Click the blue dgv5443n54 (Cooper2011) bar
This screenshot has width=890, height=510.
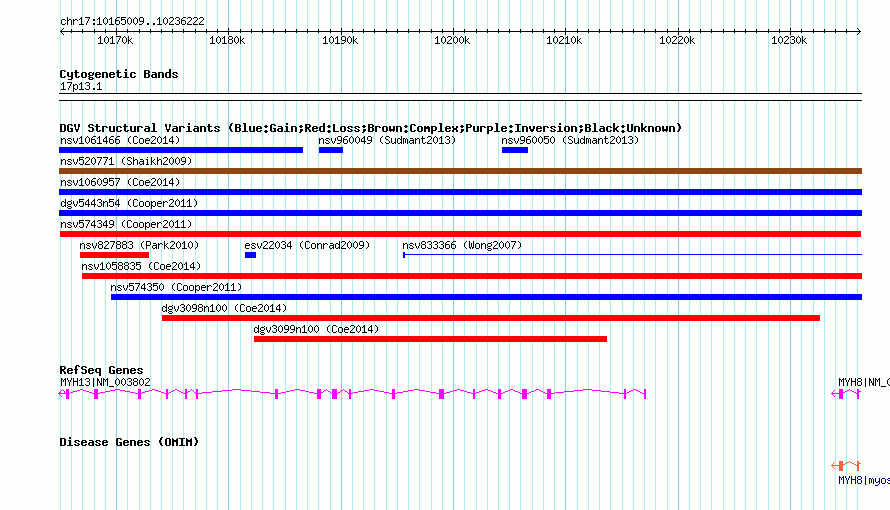(460, 213)
